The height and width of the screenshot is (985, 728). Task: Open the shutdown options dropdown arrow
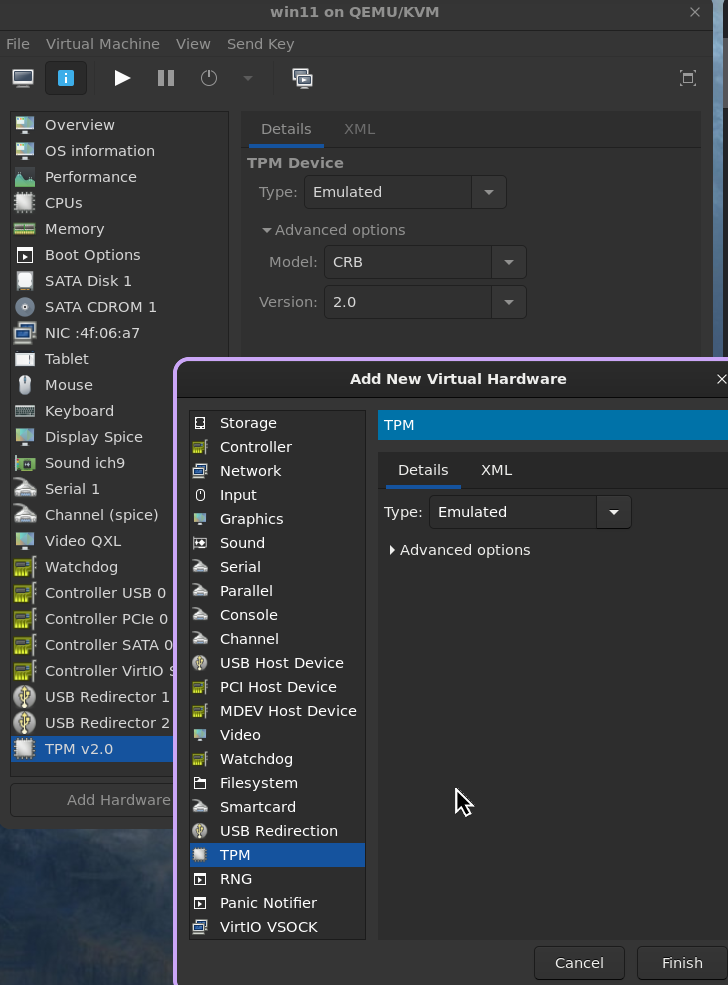(248, 78)
